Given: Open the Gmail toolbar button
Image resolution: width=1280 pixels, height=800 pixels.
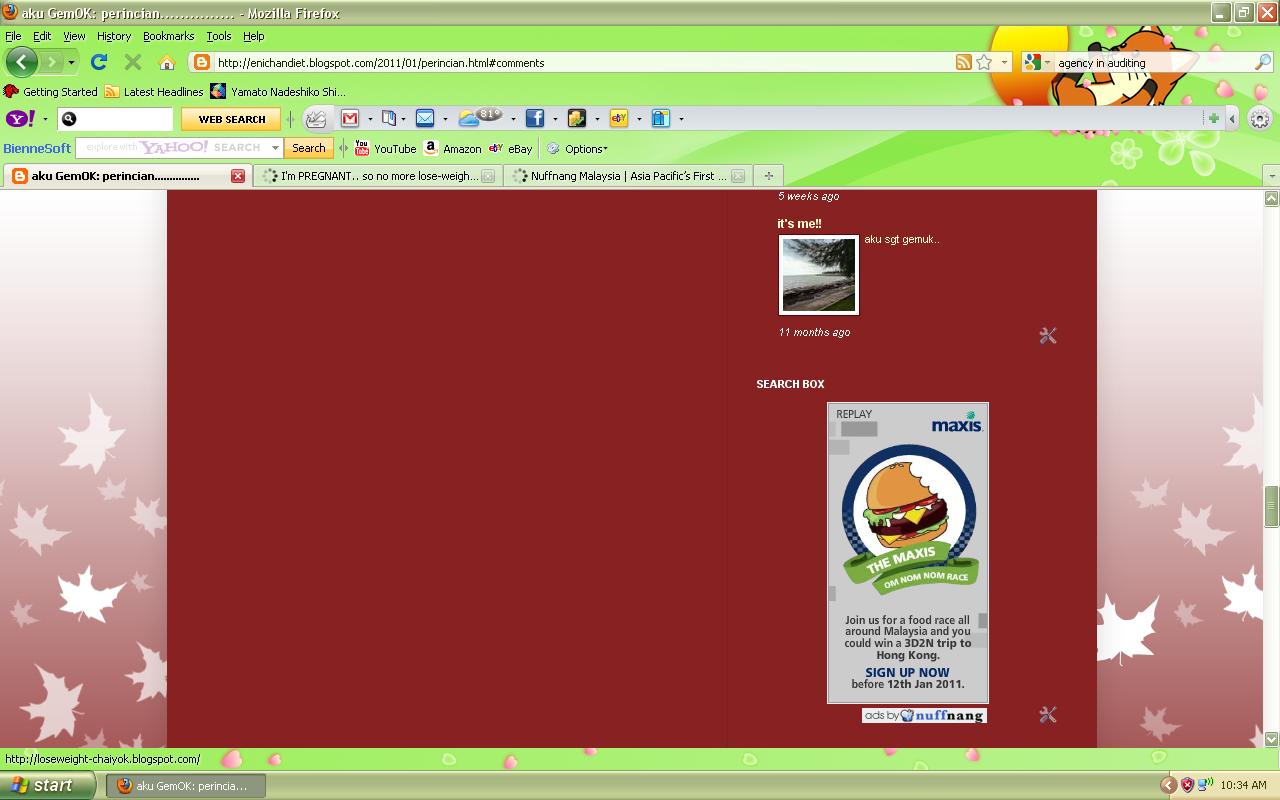Looking at the screenshot, I should pyautogui.click(x=350, y=119).
